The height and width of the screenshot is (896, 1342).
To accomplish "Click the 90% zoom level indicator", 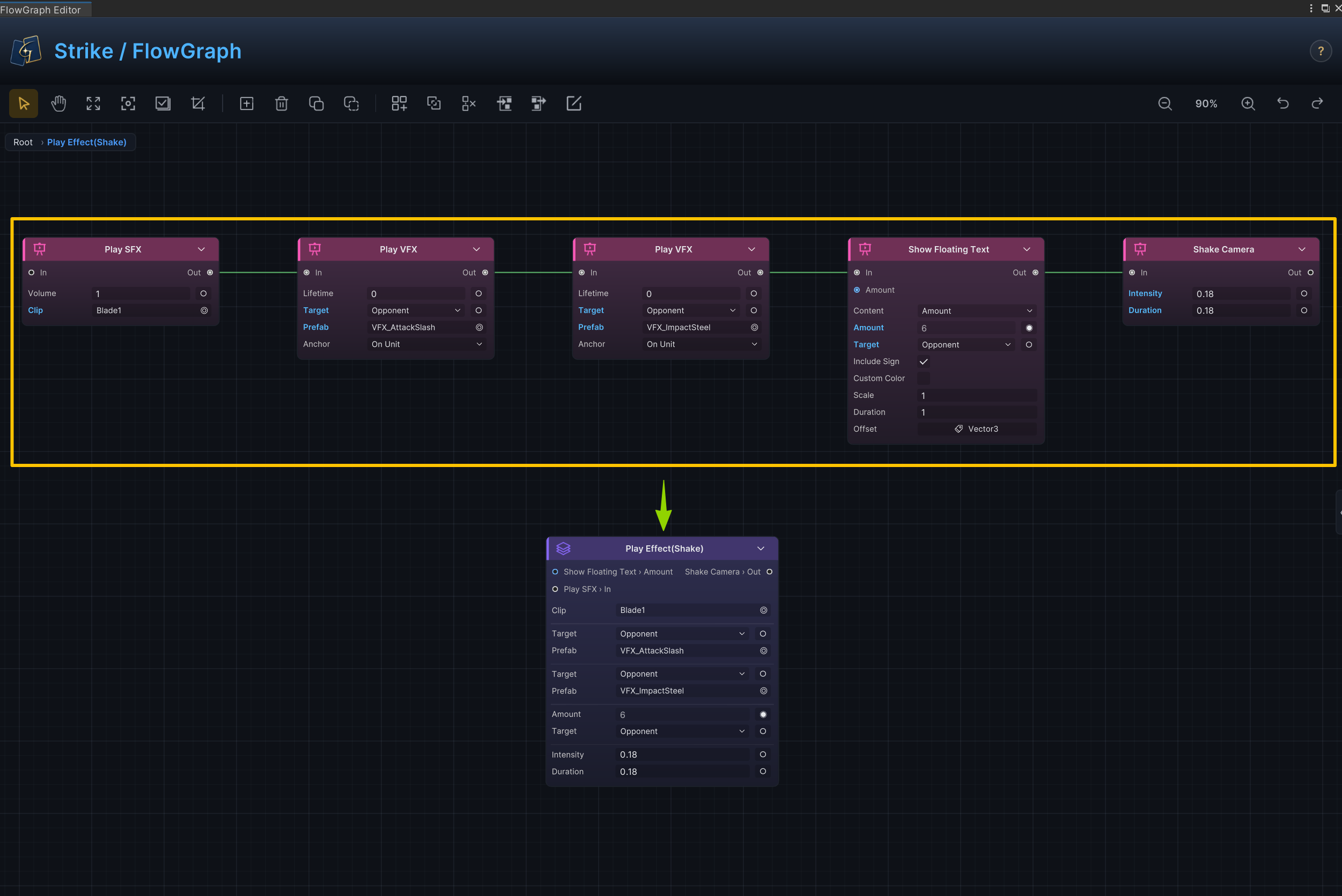I will point(1206,103).
